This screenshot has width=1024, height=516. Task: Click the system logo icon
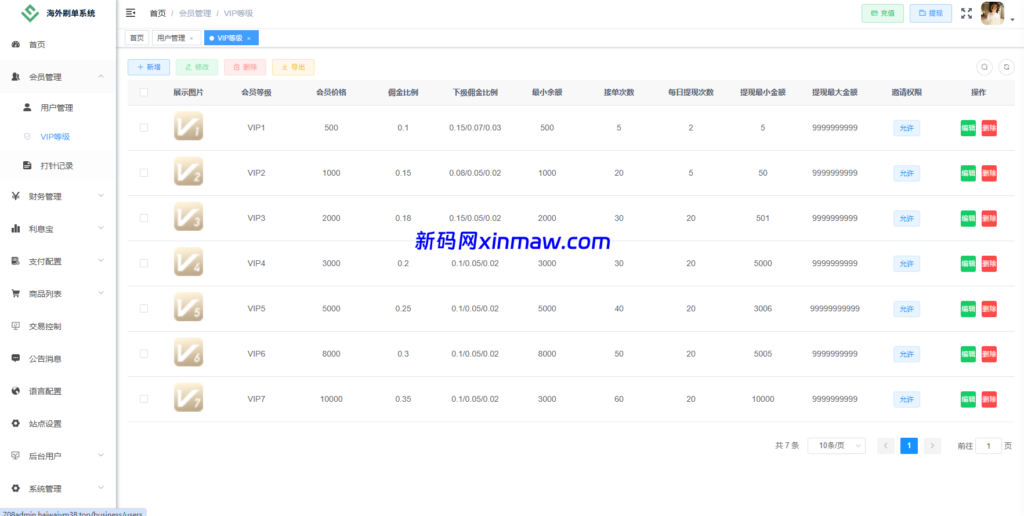[x=30, y=13]
